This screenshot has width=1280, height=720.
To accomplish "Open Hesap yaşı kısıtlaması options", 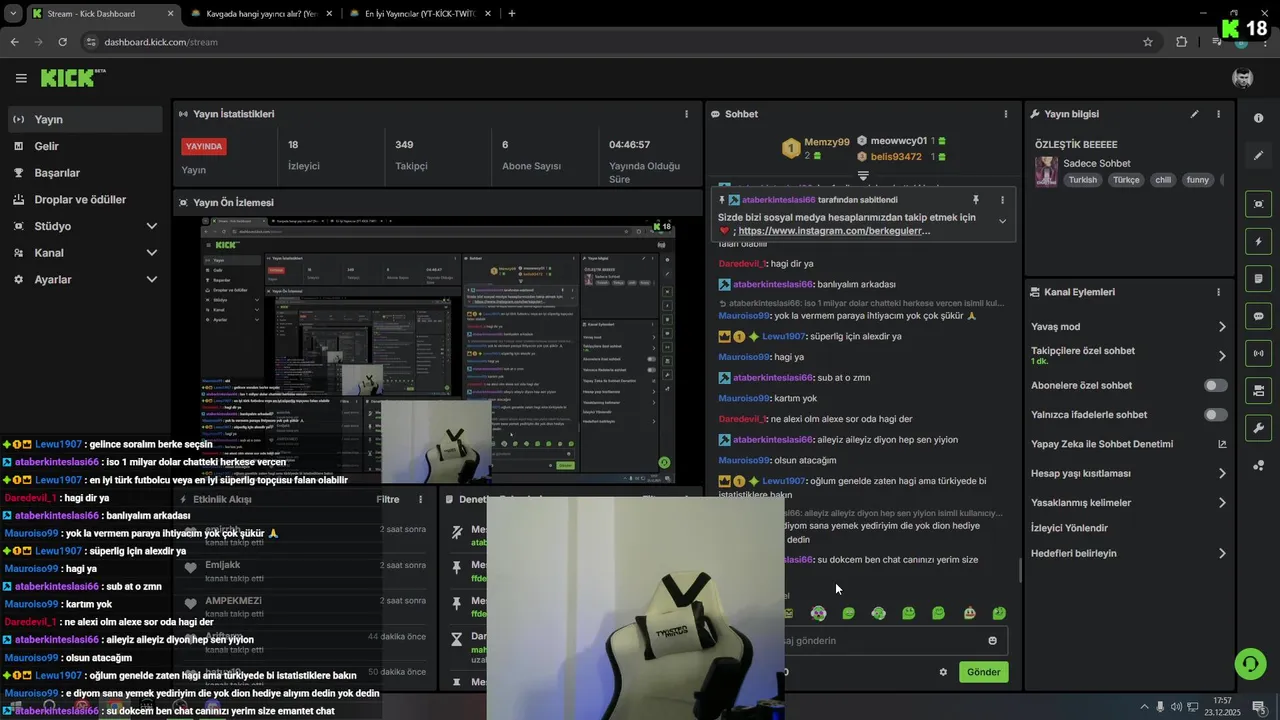I will pos(1129,473).
